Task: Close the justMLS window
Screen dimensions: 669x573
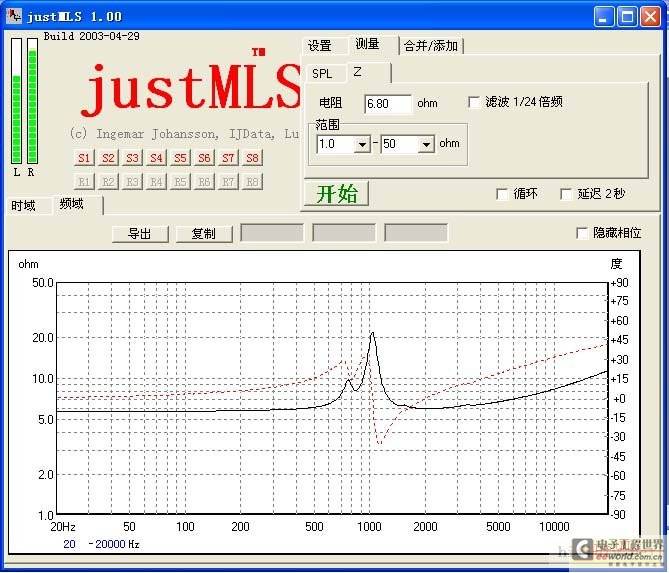Action: (x=650, y=17)
